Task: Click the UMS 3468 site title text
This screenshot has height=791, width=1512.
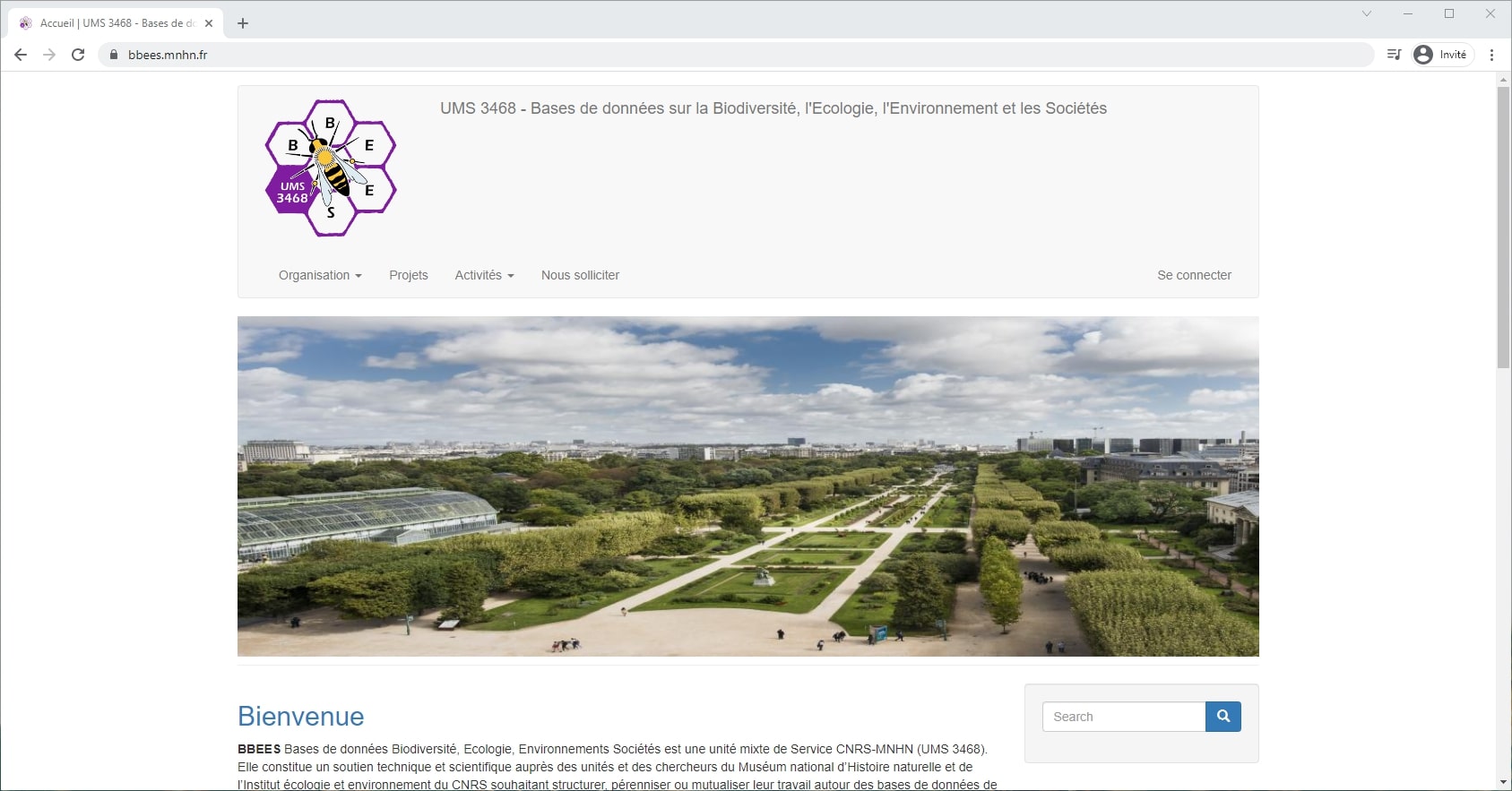Action: (x=773, y=108)
